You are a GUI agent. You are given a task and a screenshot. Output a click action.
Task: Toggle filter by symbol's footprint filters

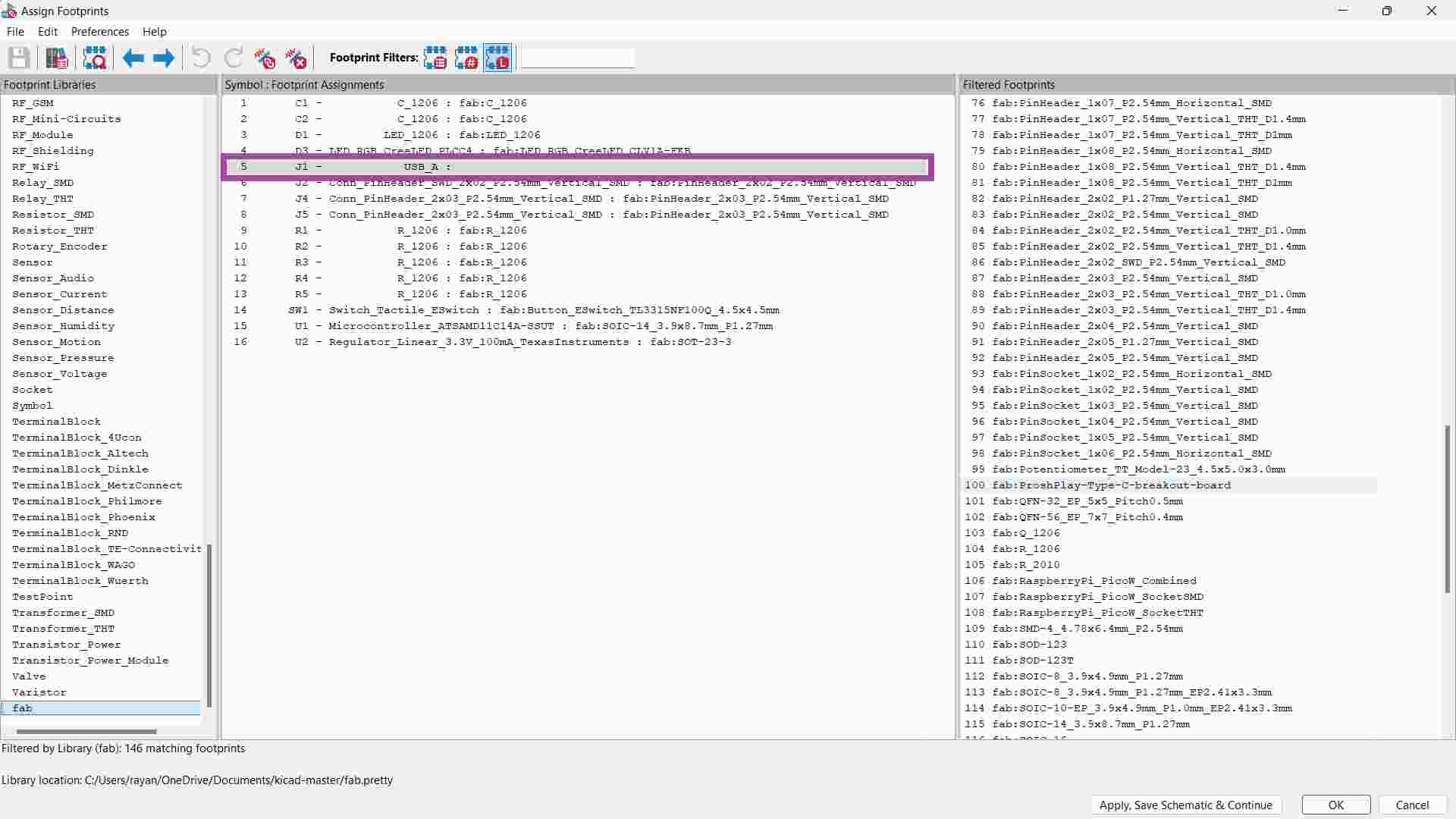click(435, 58)
